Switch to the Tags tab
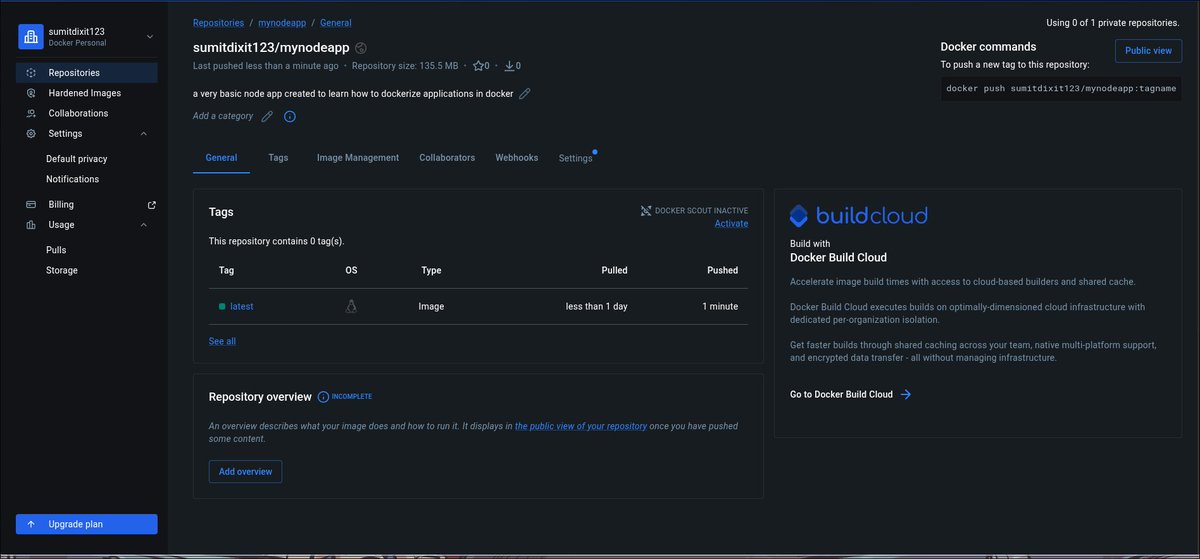The image size is (1200, 559). coord(278,158)
